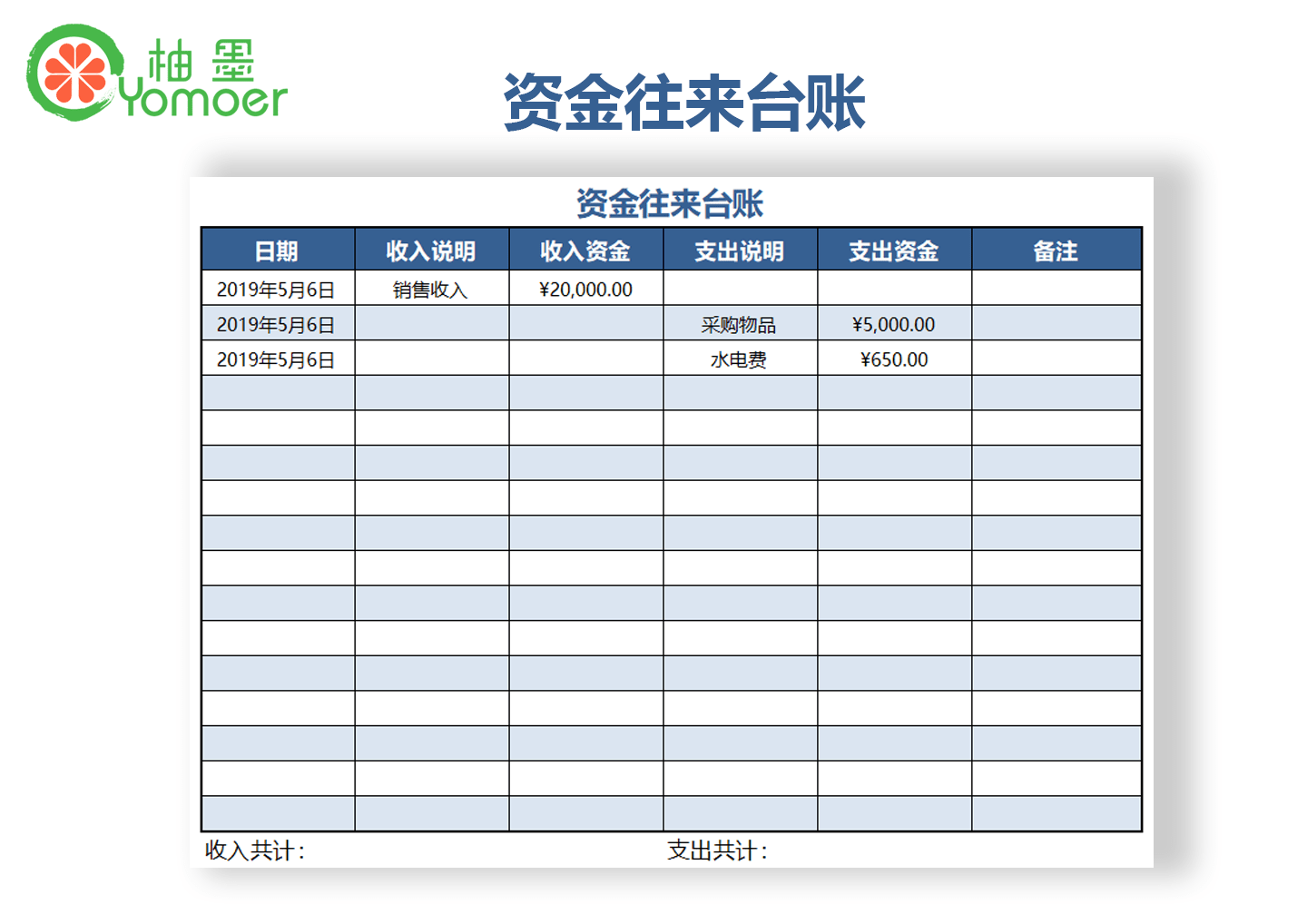Click the date cell in the 水电费 row
Viewport: 1307px width, 924px height.
pos(278,359)
